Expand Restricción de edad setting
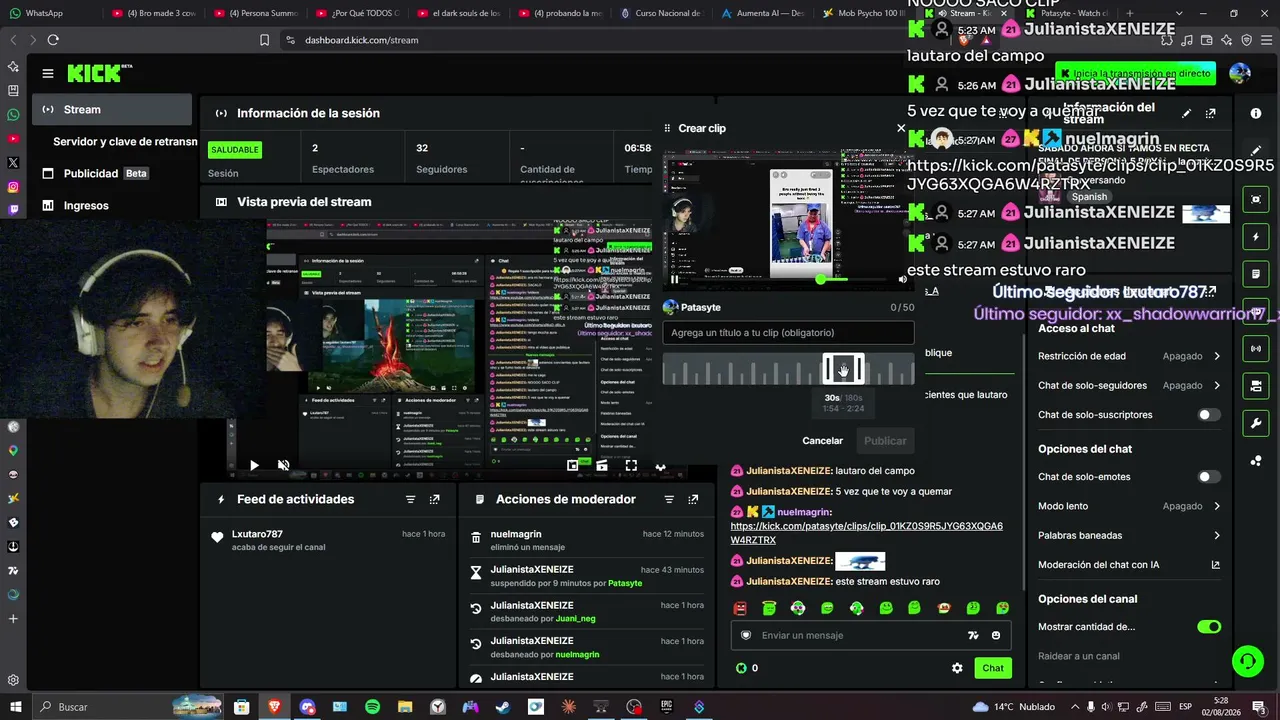The image size is (1280, 720). 1129,356
